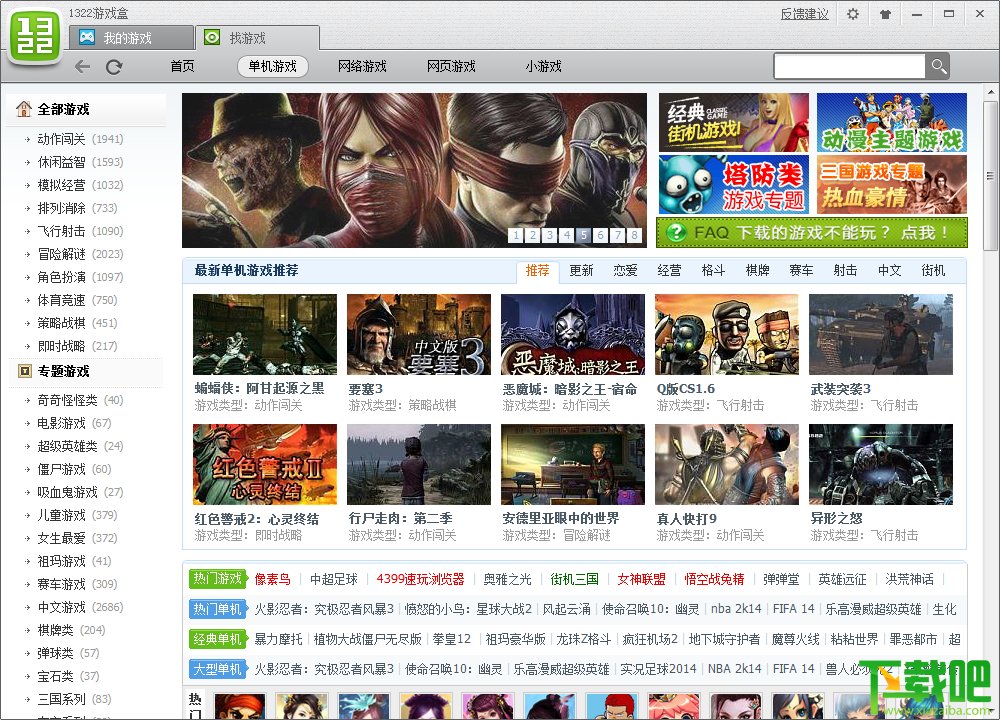The width and height of the screenshot is (1000, 720).
Task: Expand 中文游戏 (2686) category
Action: coord(80,606)
